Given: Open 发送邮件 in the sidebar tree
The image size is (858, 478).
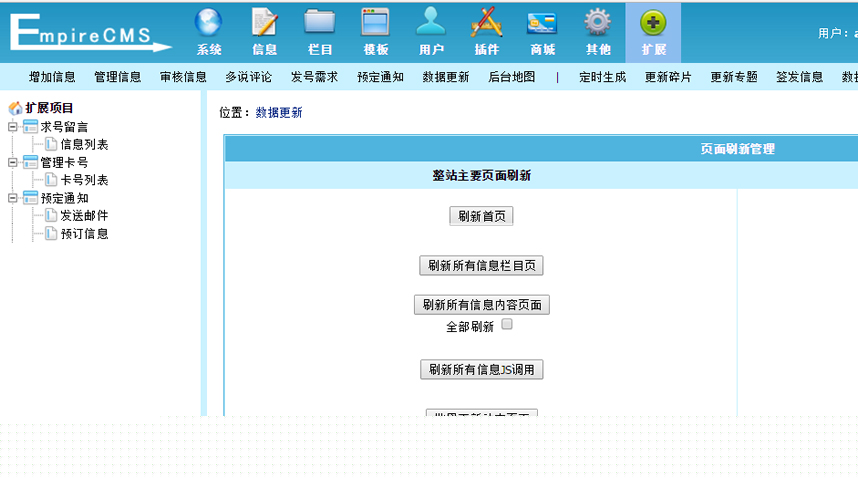Looking at the screenshot, I should click(x=84, y=216).
